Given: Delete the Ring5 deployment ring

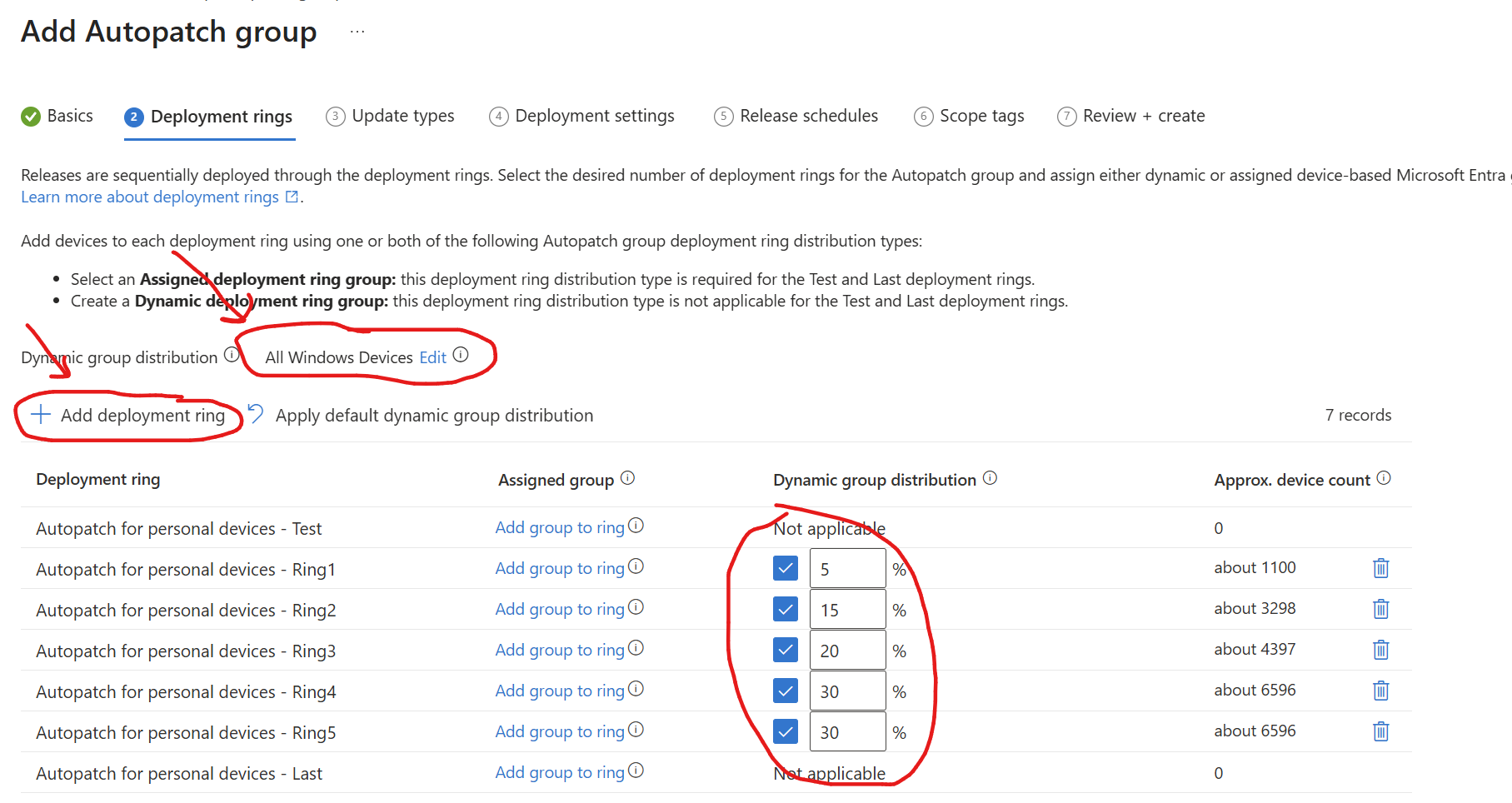Looking at the screenshot, I should point(1380,731).
